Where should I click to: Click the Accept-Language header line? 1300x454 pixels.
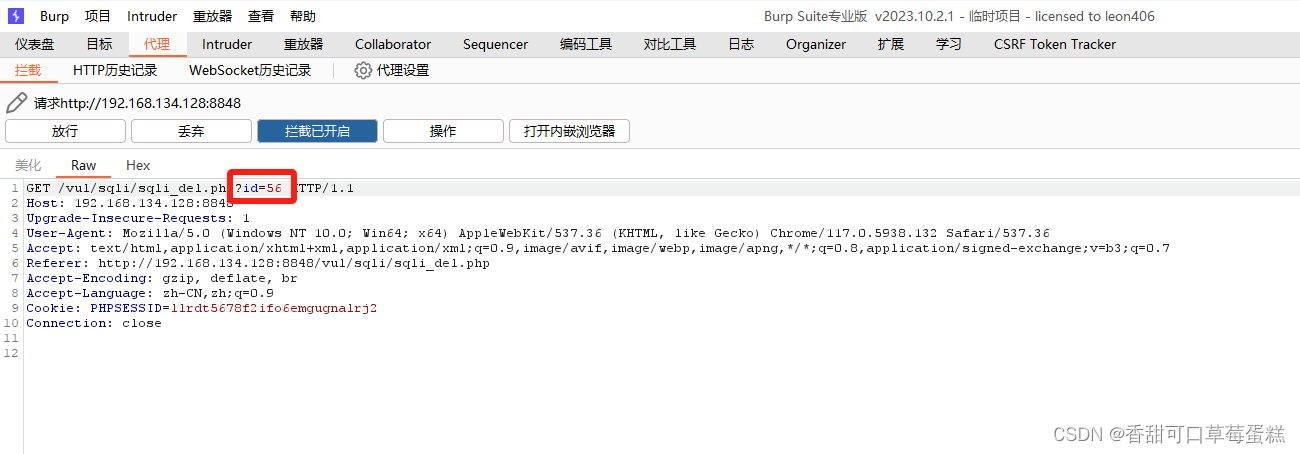click(x=150, y=293)
